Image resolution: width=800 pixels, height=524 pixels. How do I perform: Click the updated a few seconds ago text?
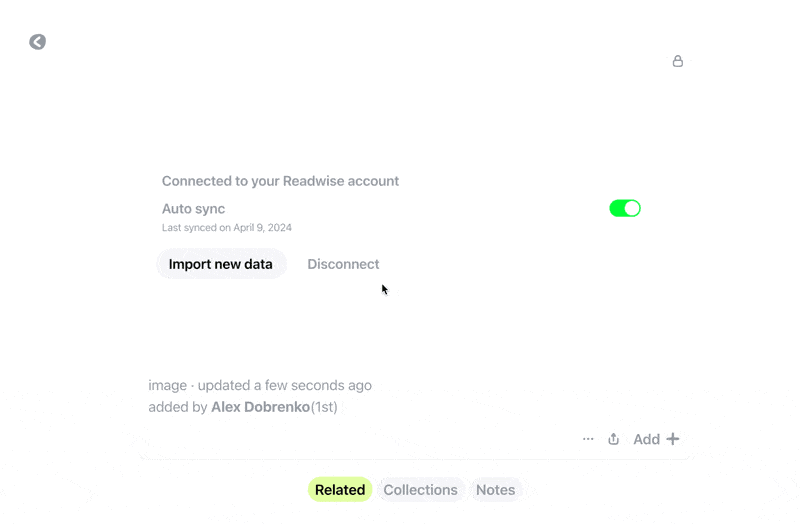tap(285, 385)
